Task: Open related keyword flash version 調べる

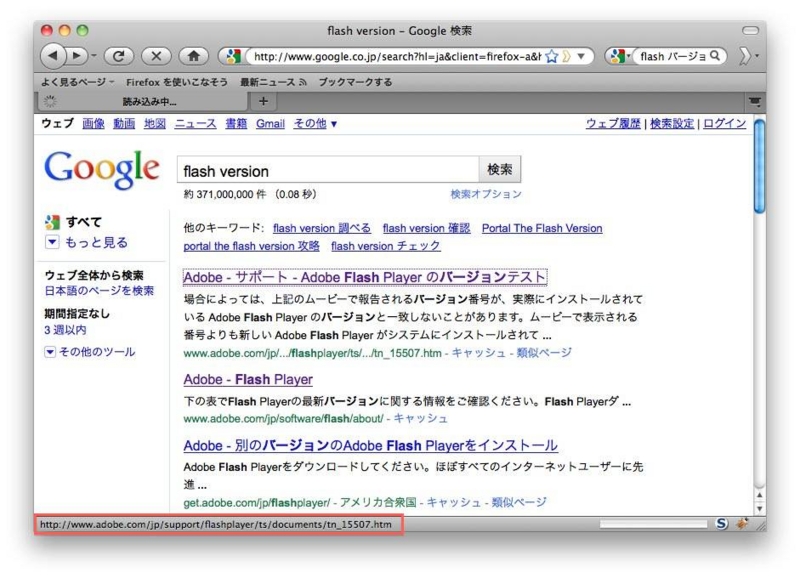Action: coord(322,228)
